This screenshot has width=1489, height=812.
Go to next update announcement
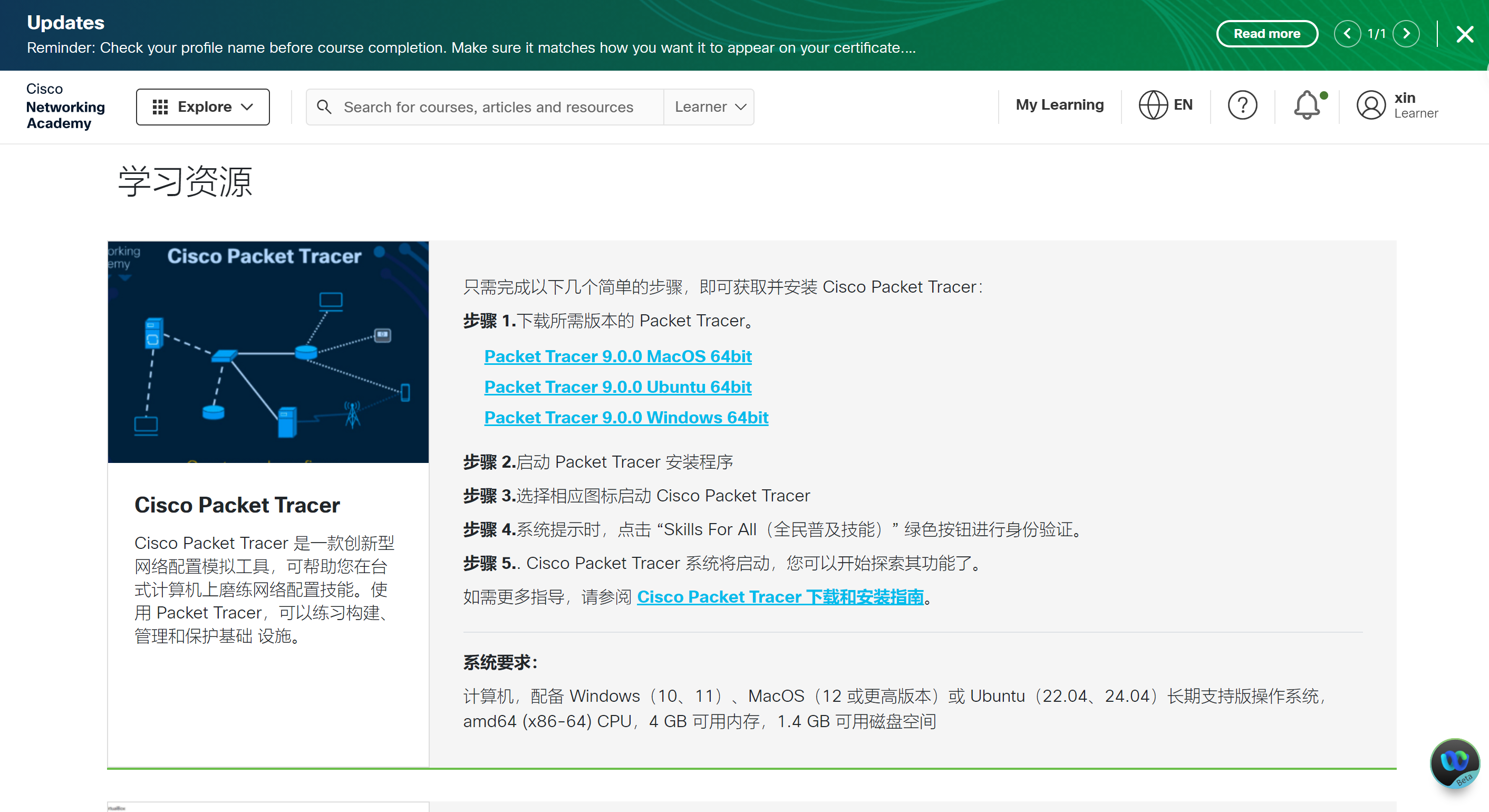click(1406, 34)
